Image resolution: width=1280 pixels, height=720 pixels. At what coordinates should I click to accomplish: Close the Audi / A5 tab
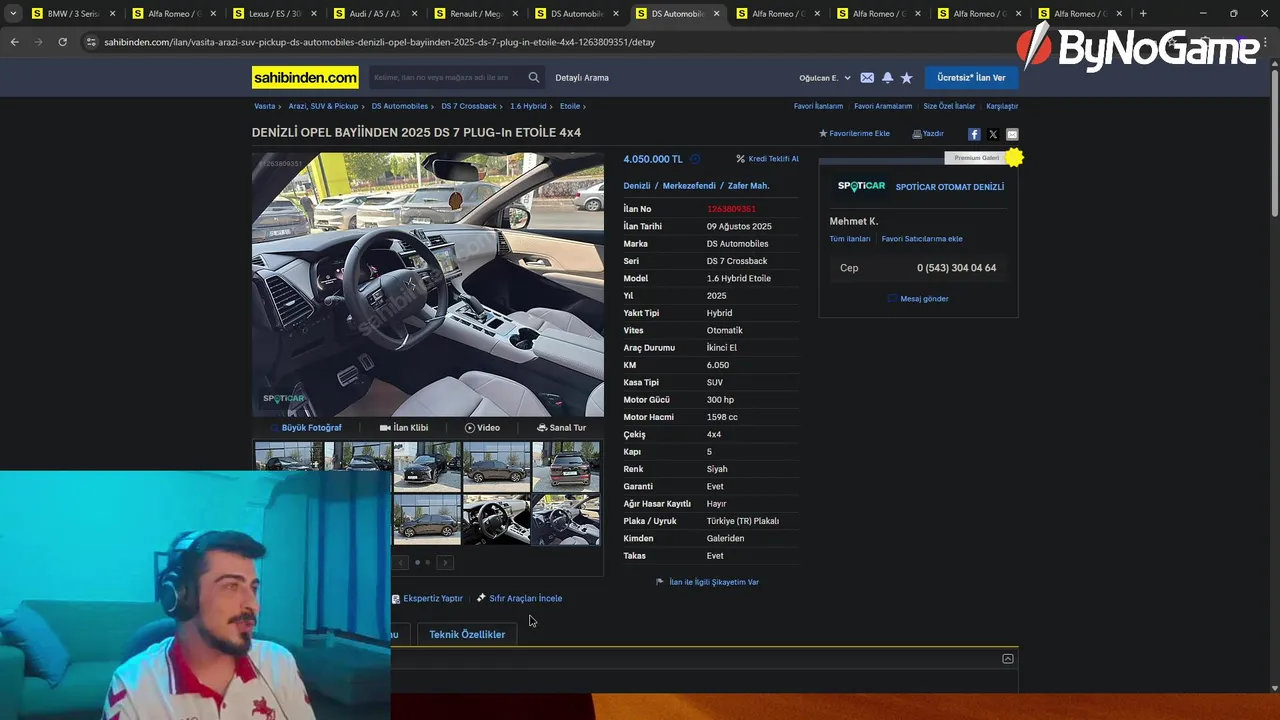click(x=414, y=14)
